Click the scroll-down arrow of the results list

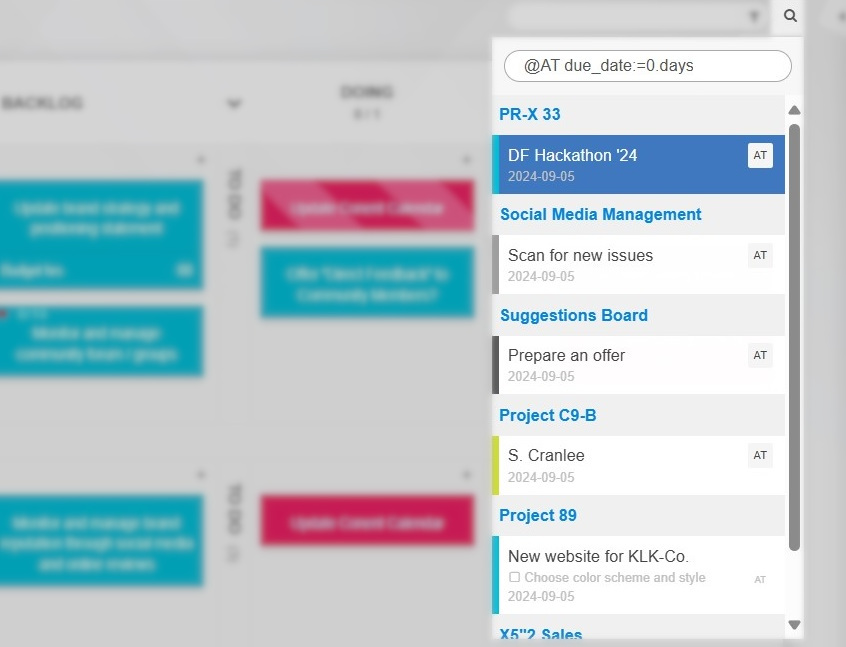click(x=795, y=624)
